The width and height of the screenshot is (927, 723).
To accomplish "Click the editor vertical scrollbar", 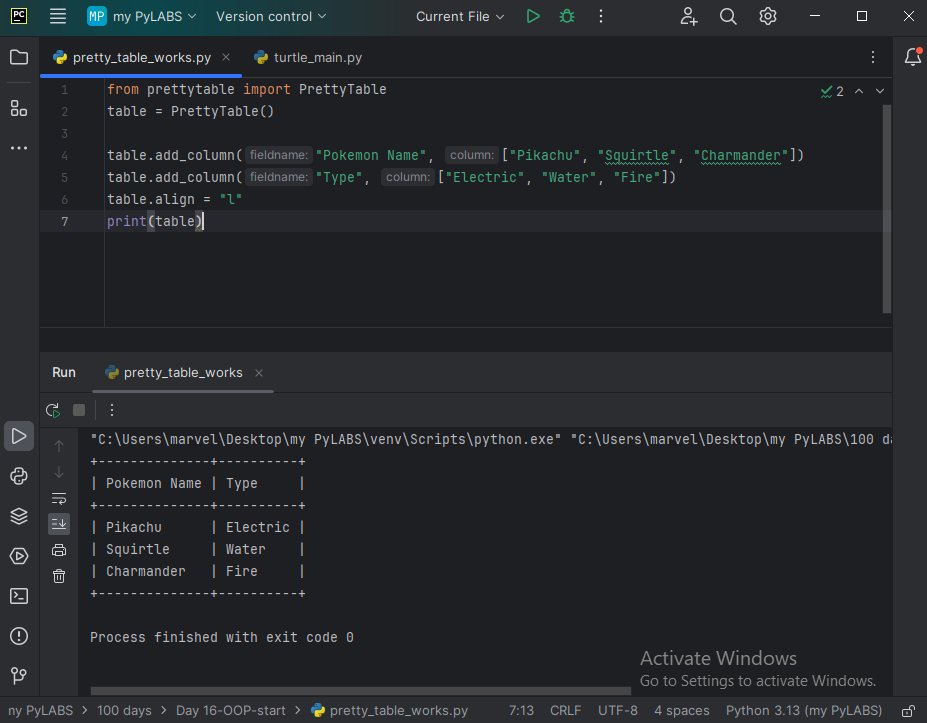I will pyautogui.click(x=887, y=209).
